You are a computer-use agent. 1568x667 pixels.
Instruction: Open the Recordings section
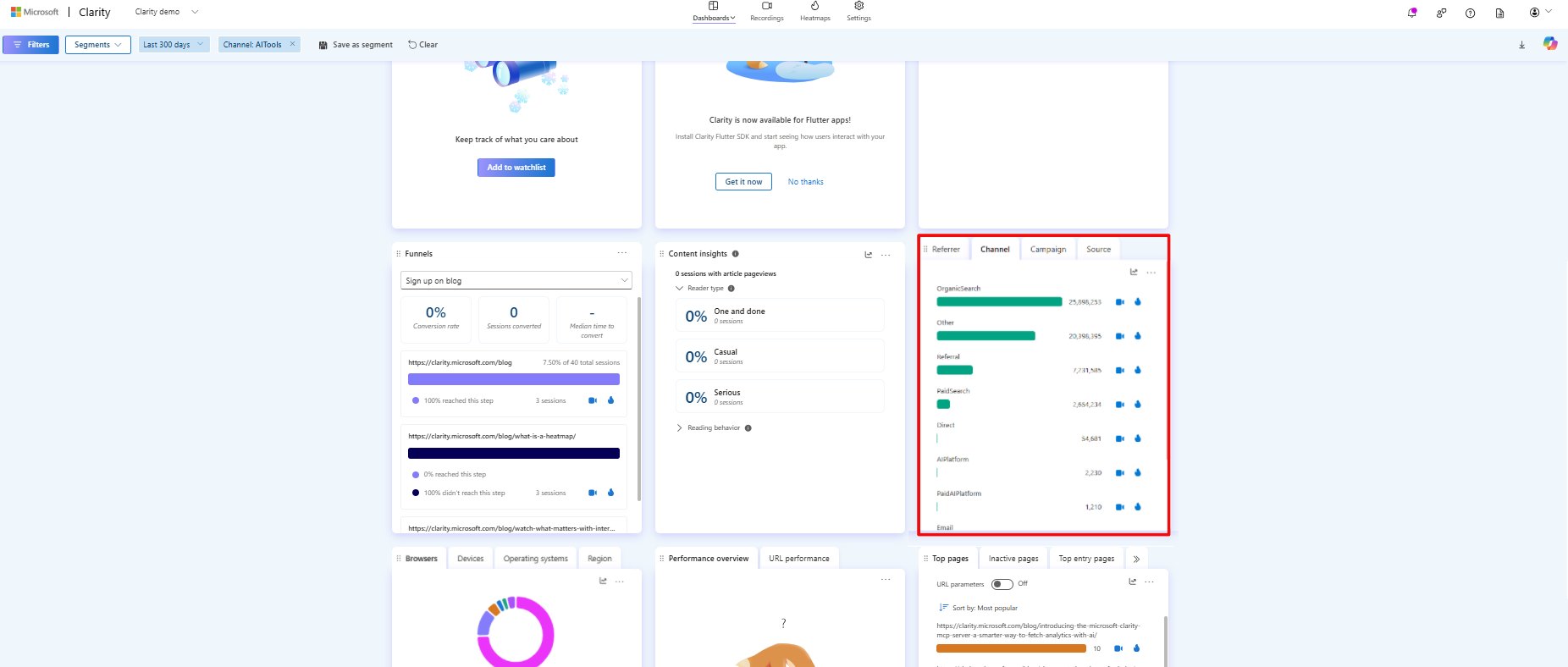click(767, 12)
